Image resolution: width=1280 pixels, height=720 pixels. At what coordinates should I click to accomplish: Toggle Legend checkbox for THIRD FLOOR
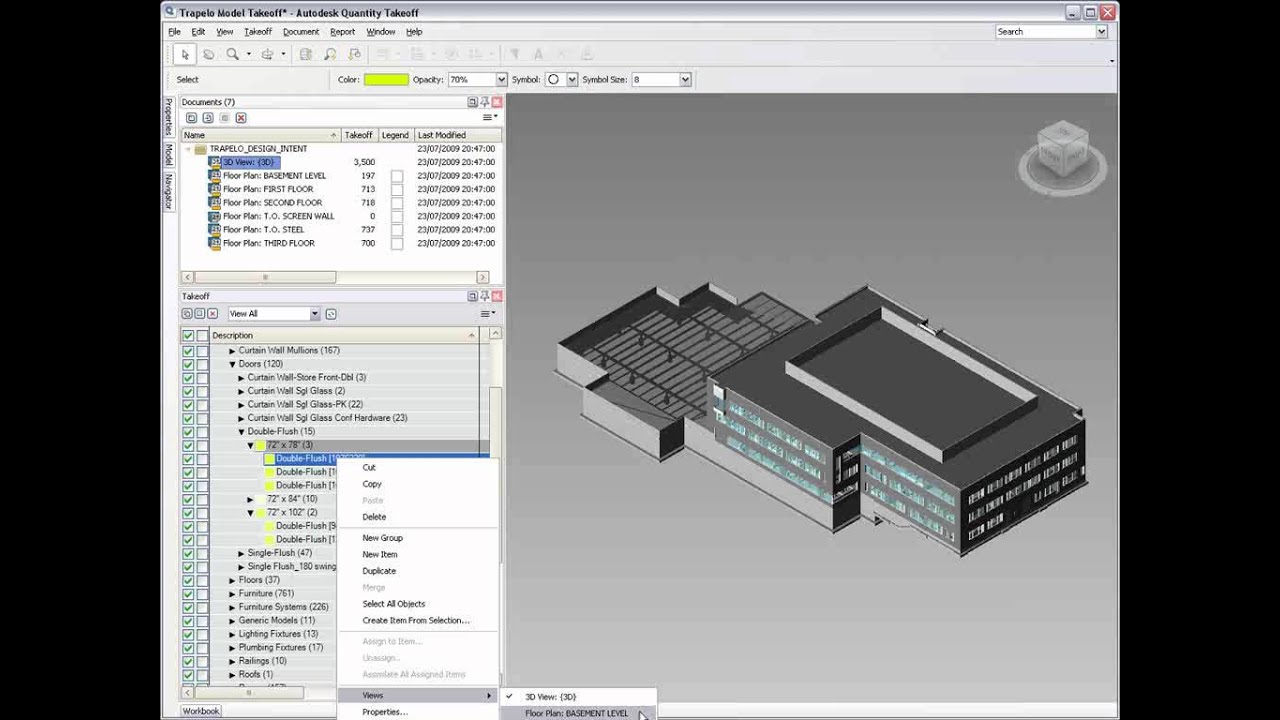pos(397,243)
